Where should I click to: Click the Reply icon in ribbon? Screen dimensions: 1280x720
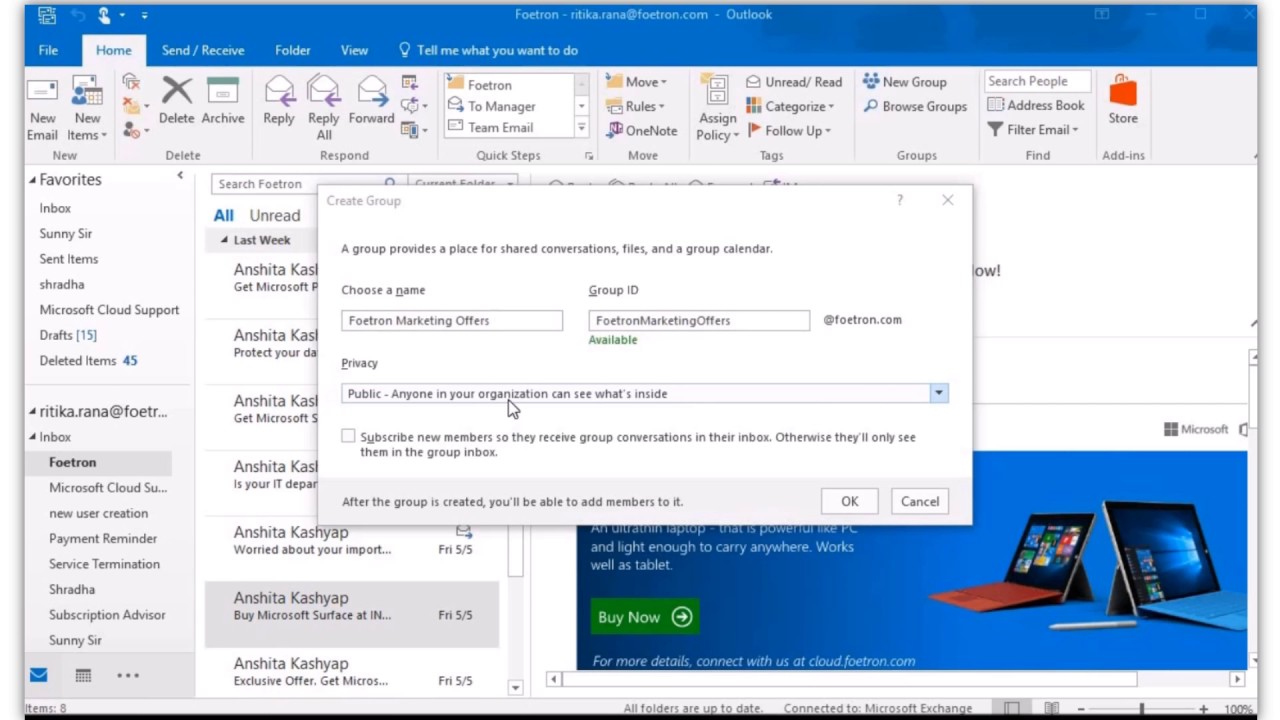[279, 91]
